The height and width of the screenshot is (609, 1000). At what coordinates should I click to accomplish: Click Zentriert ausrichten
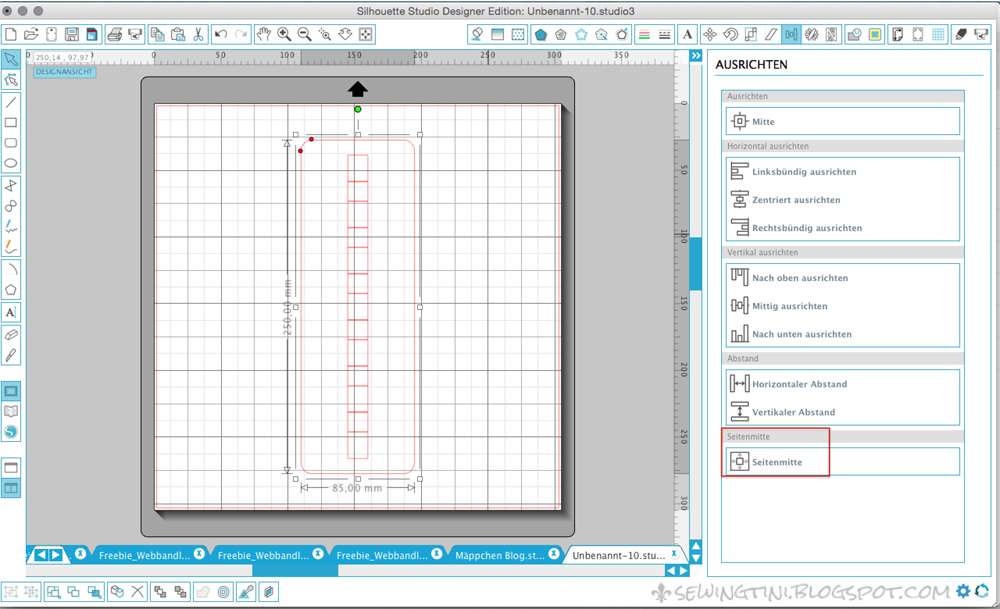[x=842, y=200]
